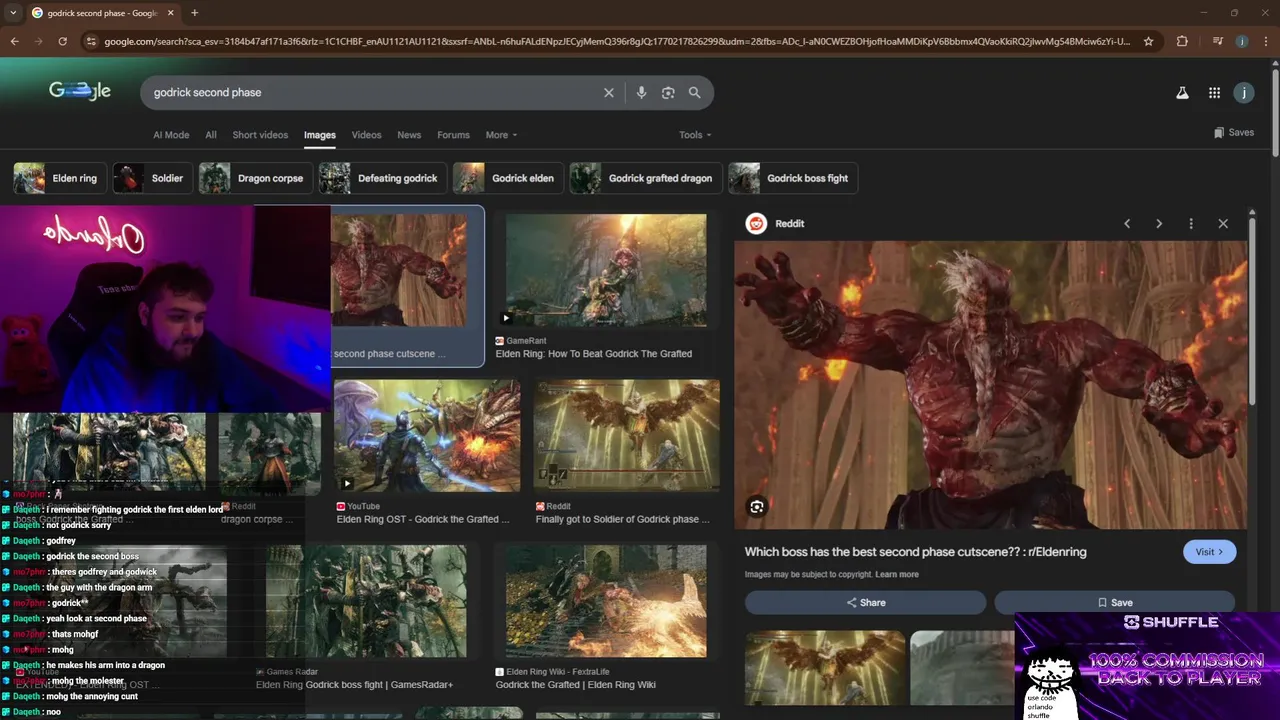Open Chrome profile icon in toolbar
The height and width of the screenshot is (720, 1280).
(x=1241, y=41)
